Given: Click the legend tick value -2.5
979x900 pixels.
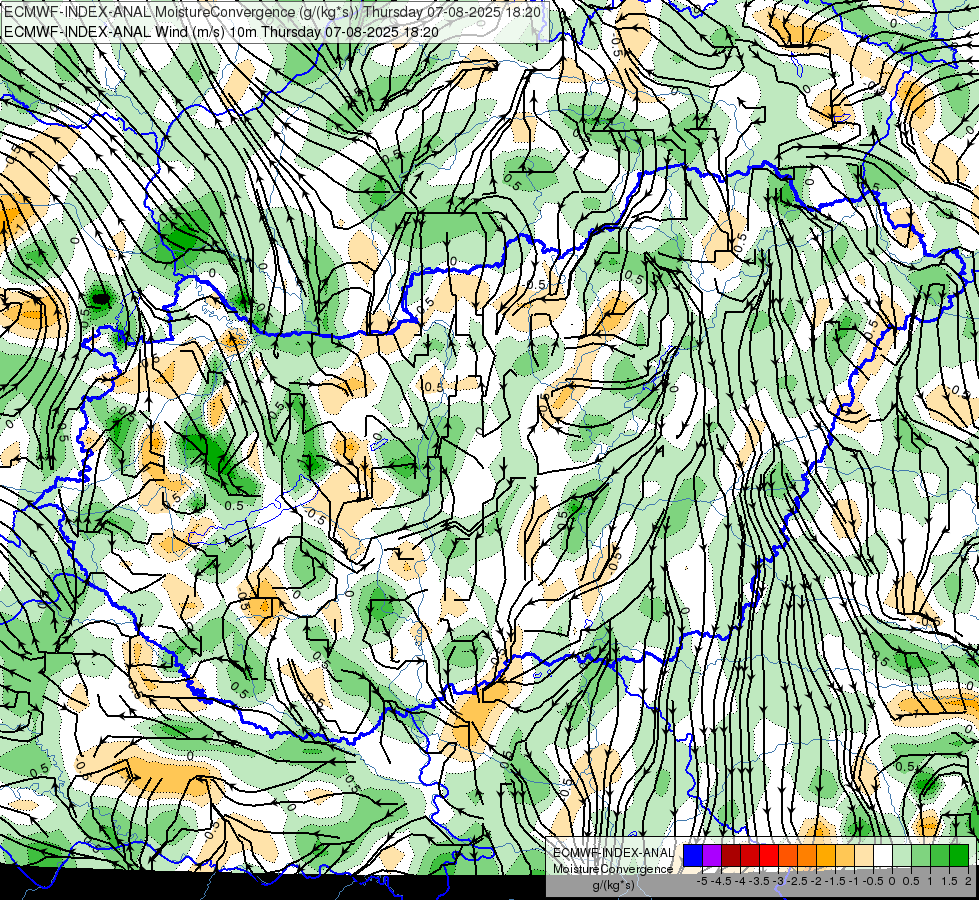Looking at the screenshot, I should (797, 881).
